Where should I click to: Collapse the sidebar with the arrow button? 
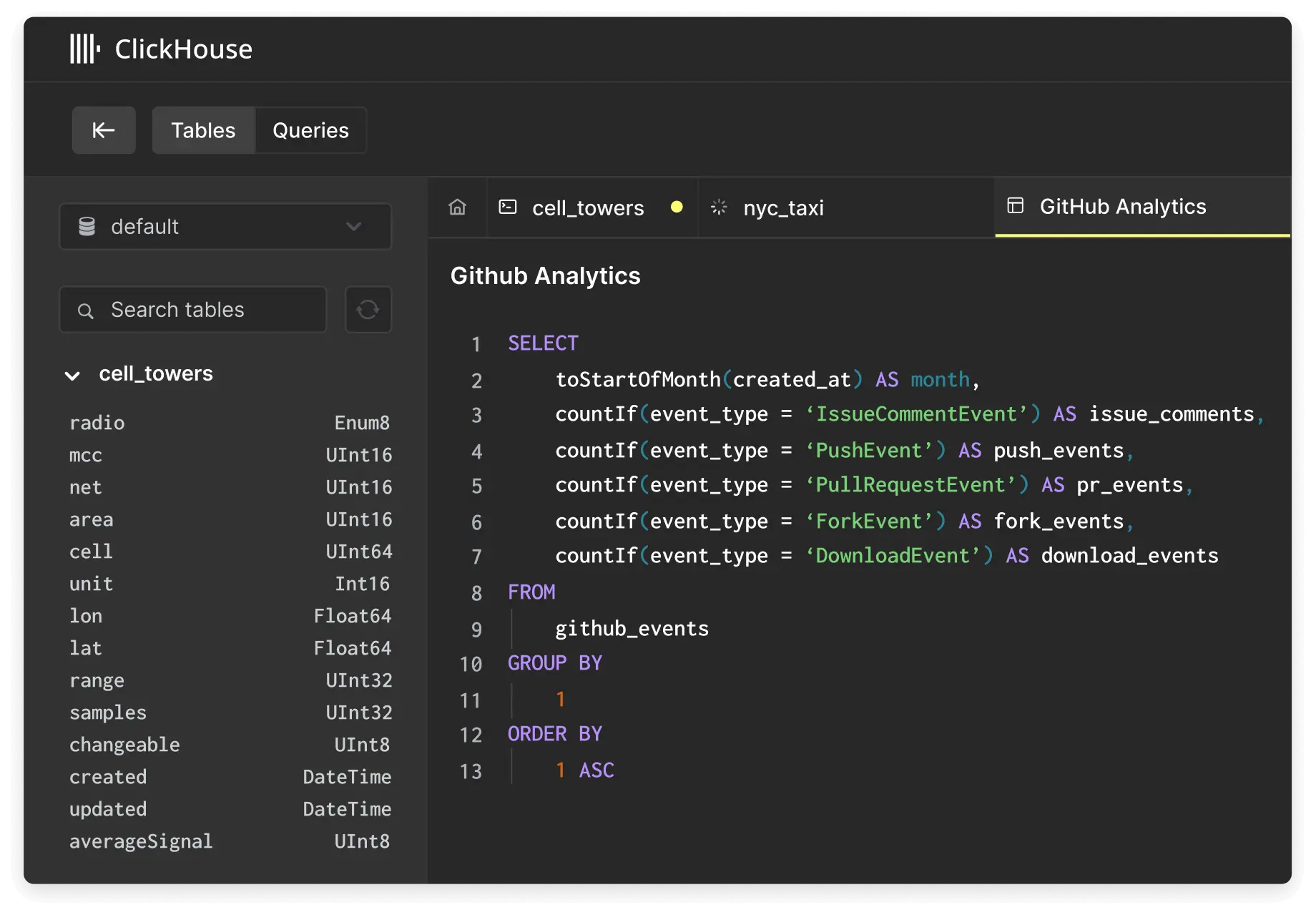(x=104, y=130)
